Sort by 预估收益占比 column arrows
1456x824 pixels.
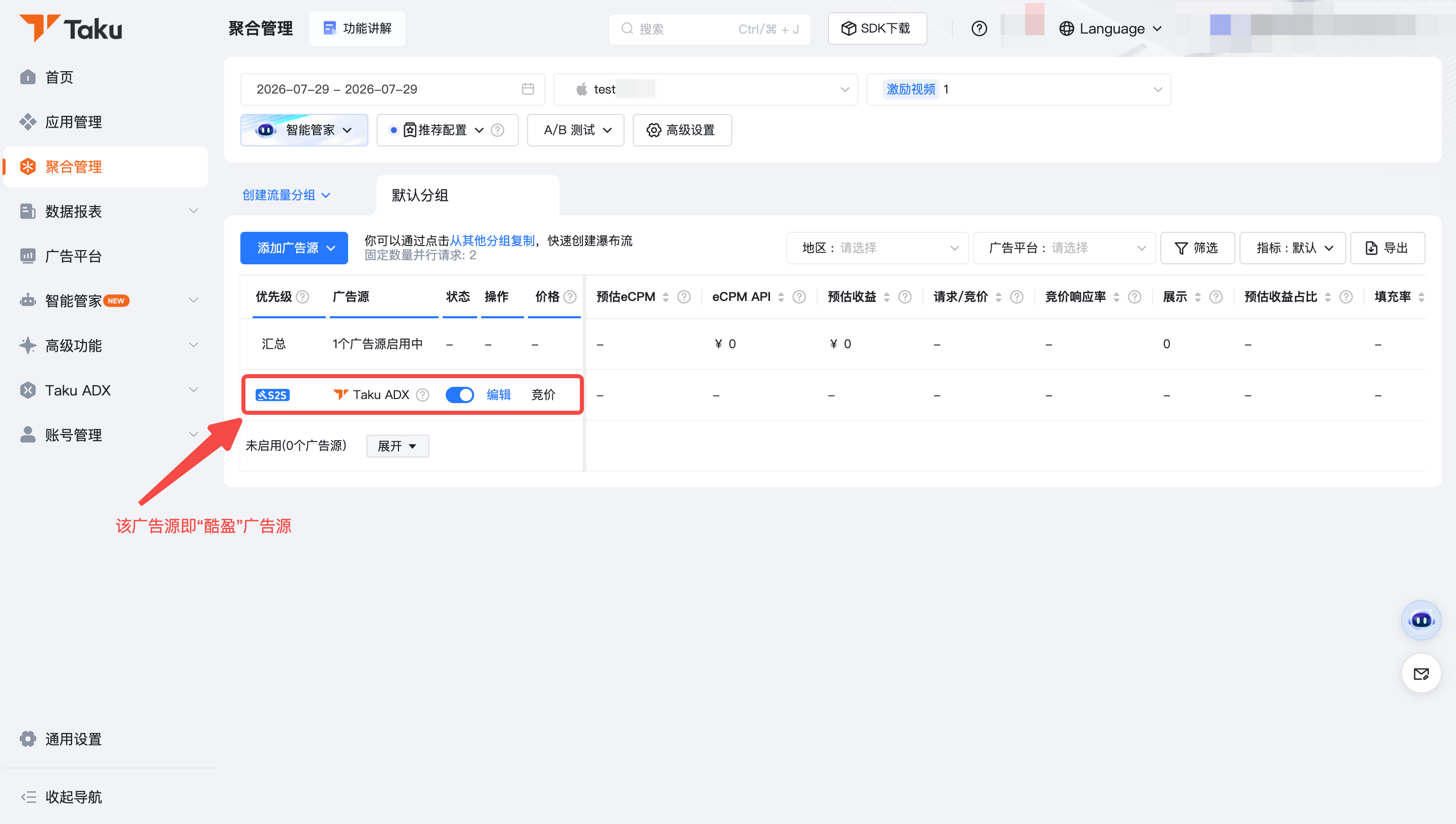click(x=1327, y=296)
